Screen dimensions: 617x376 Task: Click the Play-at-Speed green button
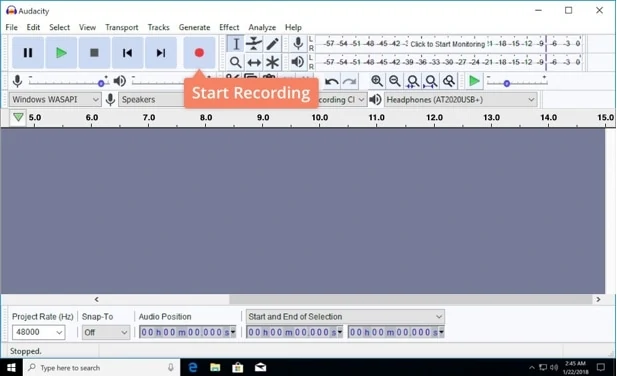[474, 81]
